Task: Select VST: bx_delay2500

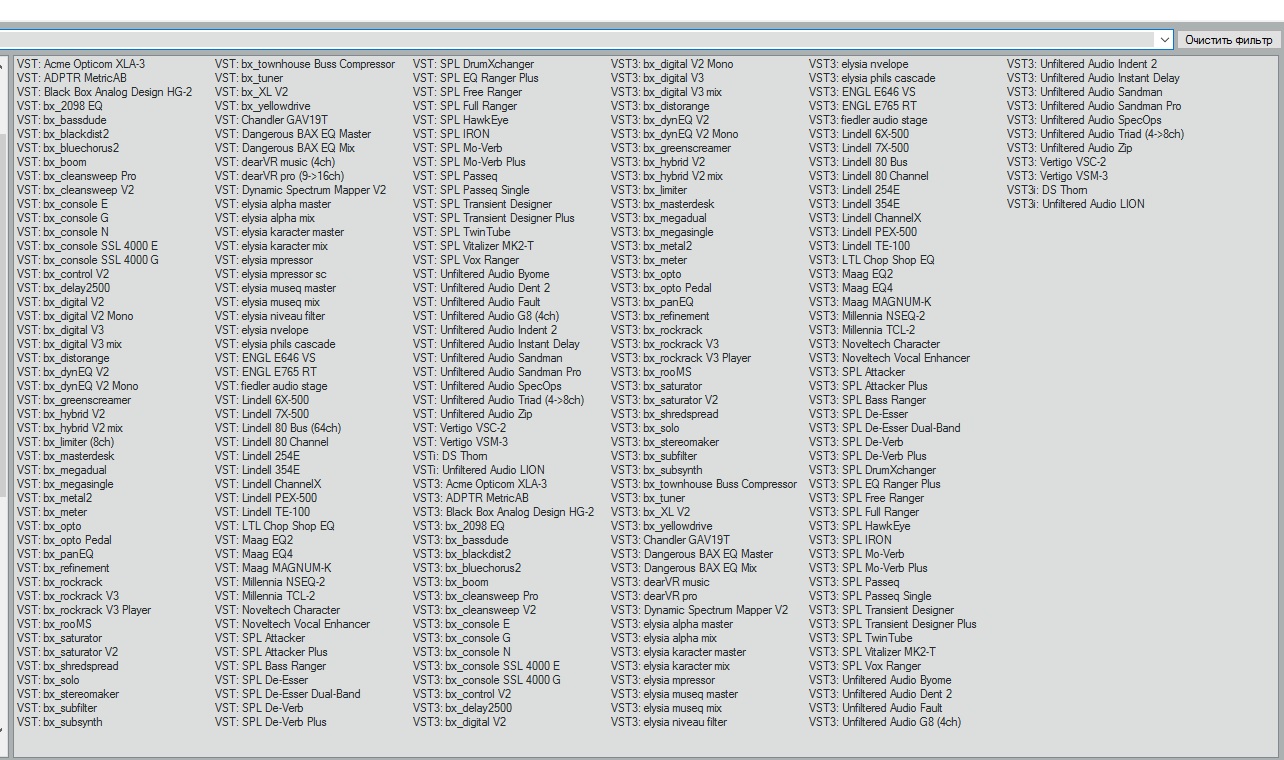Action: (x=64, y=288)
